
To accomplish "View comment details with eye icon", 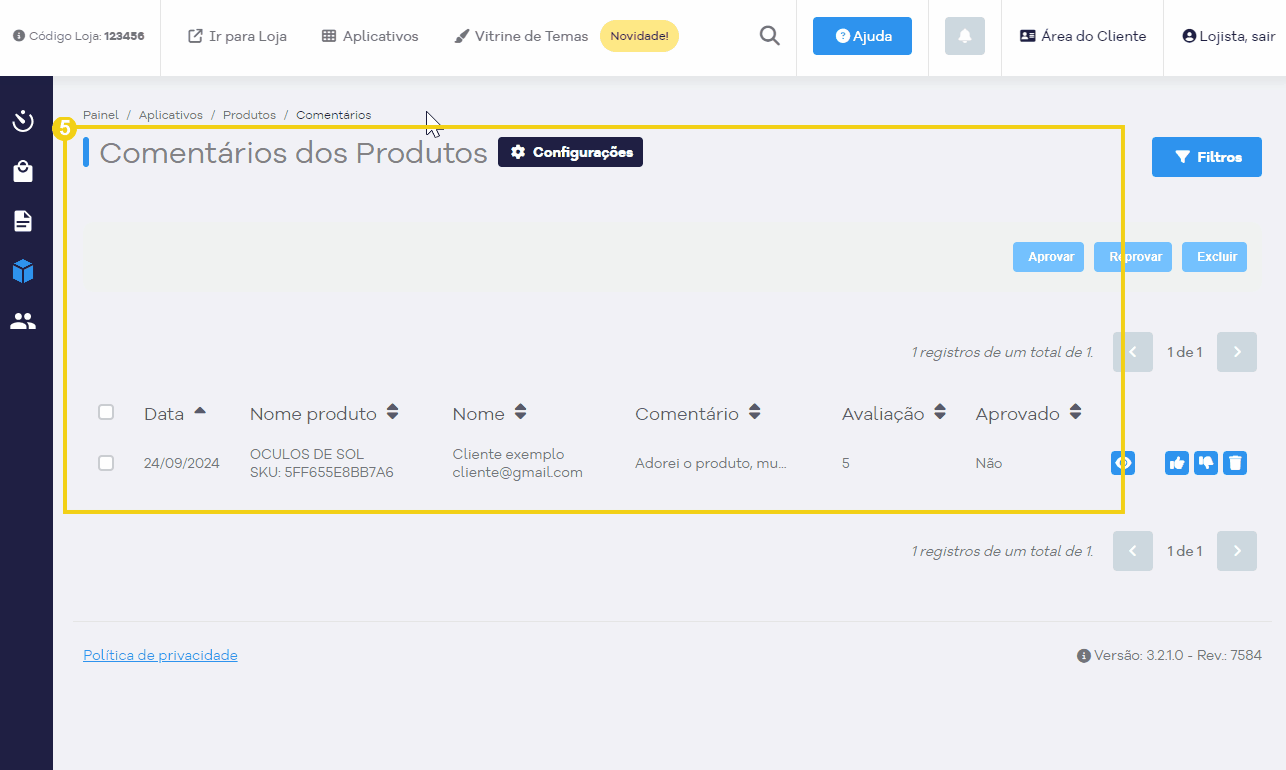I will [x=1123, y=463].
